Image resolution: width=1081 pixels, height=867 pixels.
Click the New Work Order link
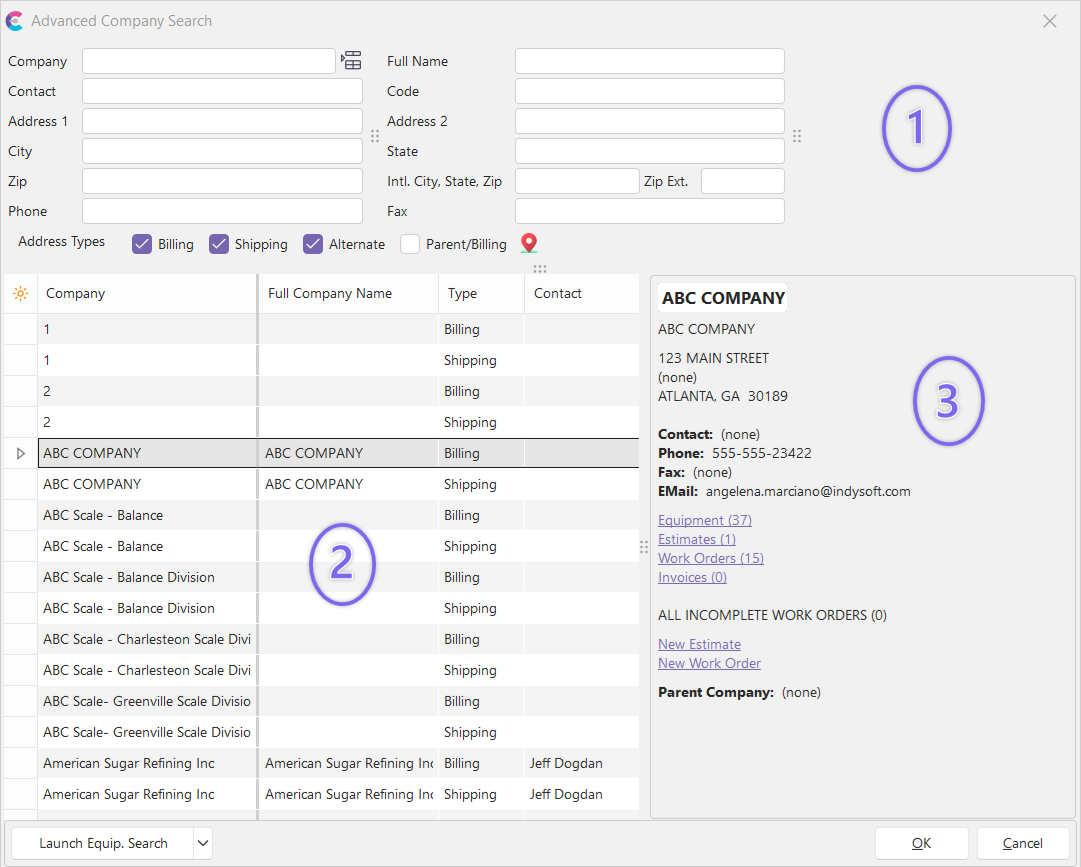coord(709,663)
